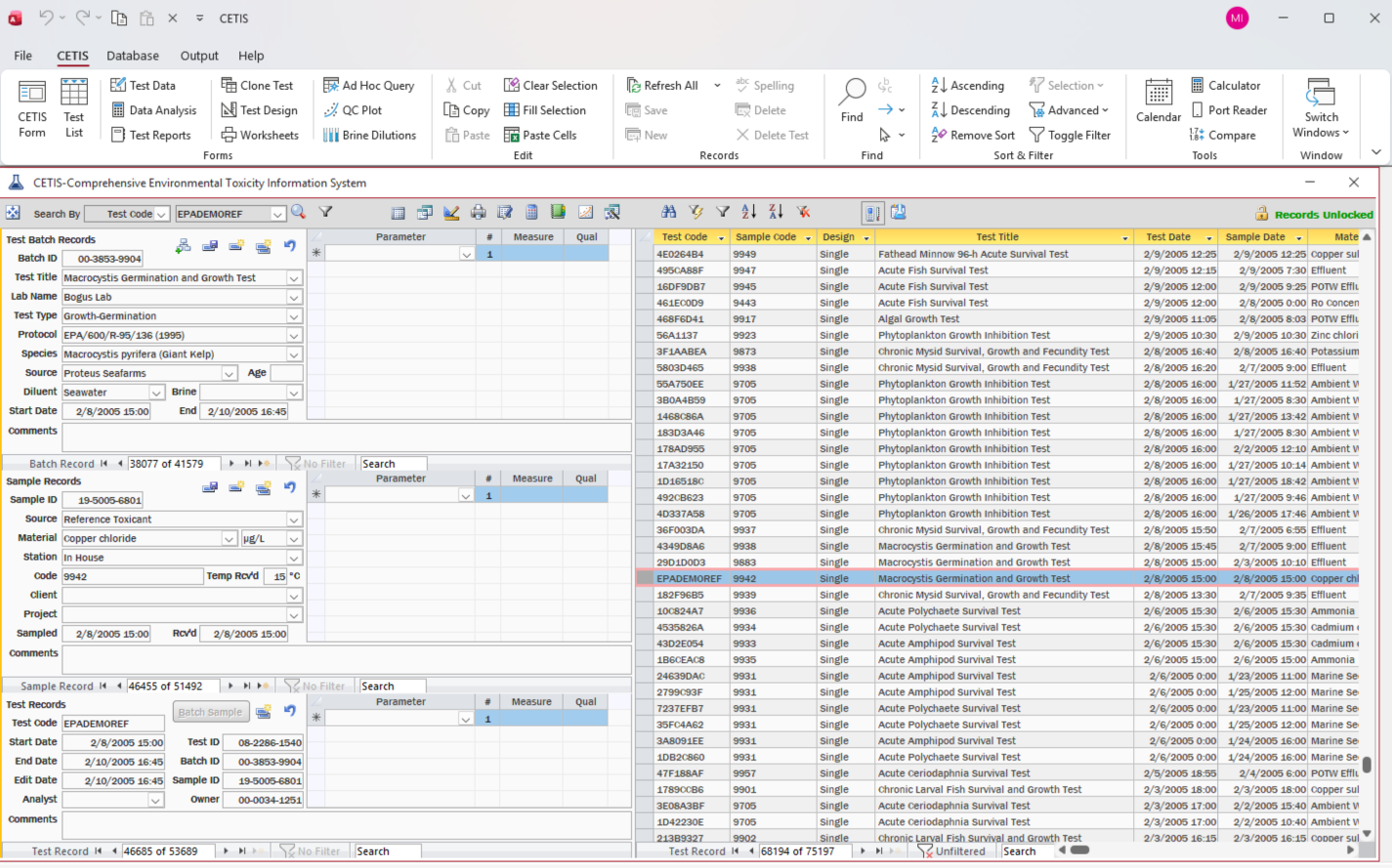Click the funnel icon next to the search magnifier
The width and height of the screenshot is (1392, 868).
326,212
